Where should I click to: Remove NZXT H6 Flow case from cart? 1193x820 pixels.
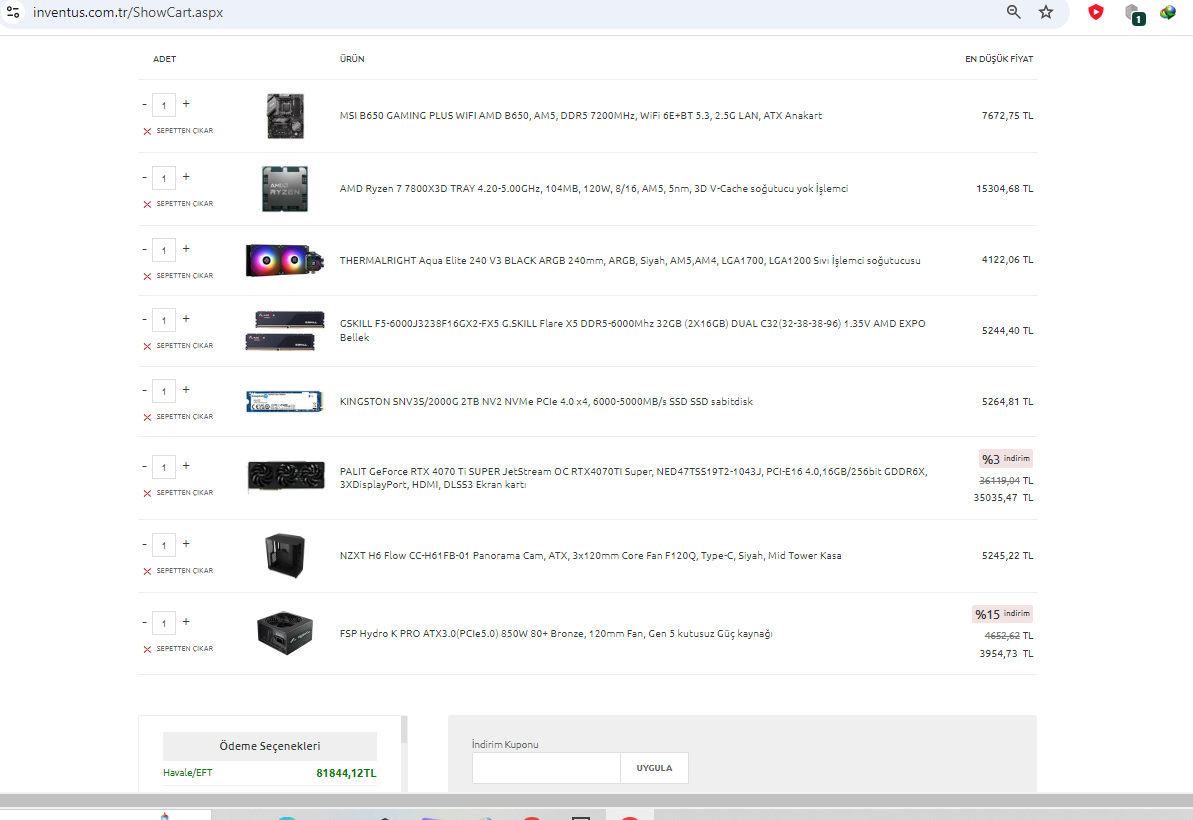[178, 571]
